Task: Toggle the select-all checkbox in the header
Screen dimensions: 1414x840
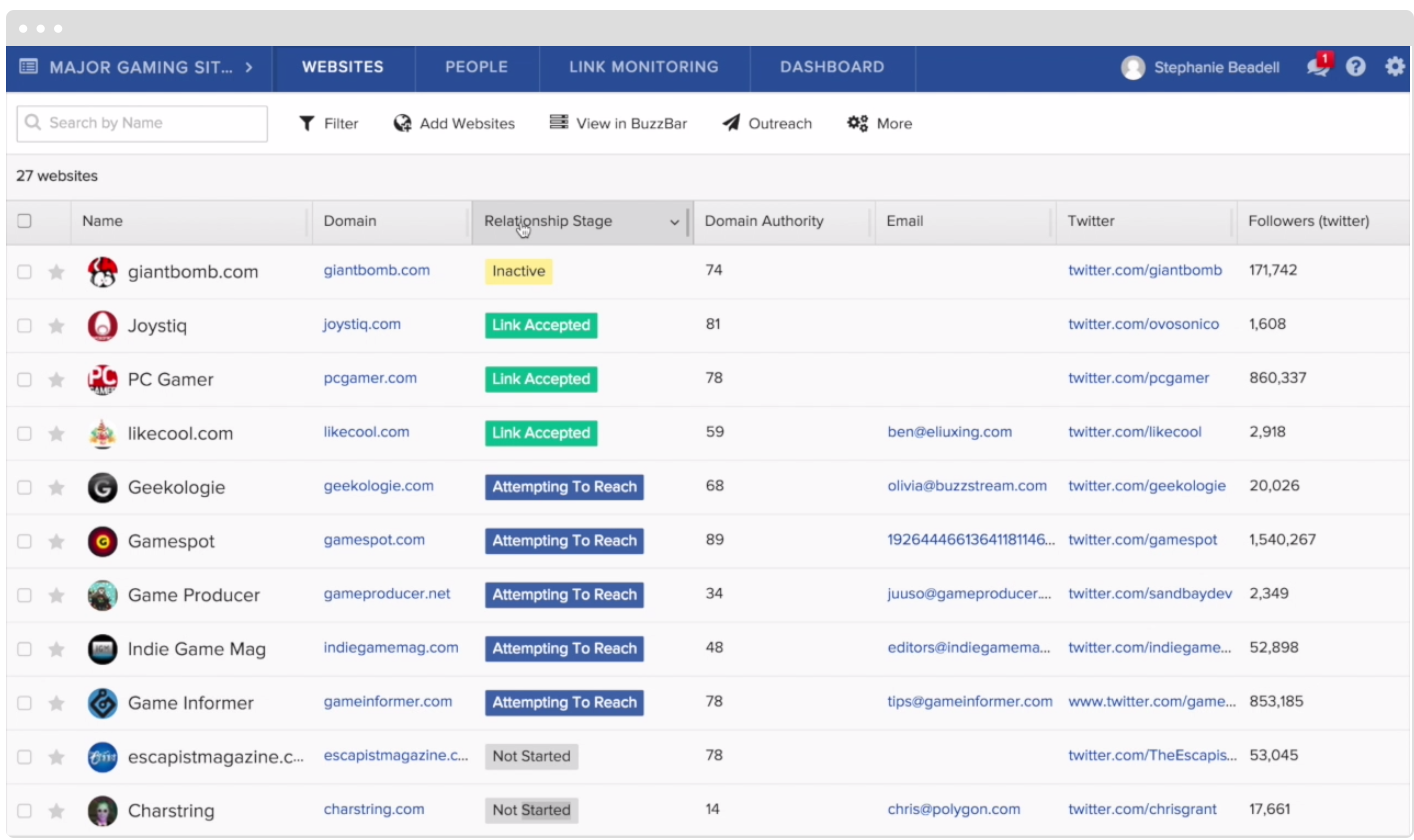Action: coord(24,221)
